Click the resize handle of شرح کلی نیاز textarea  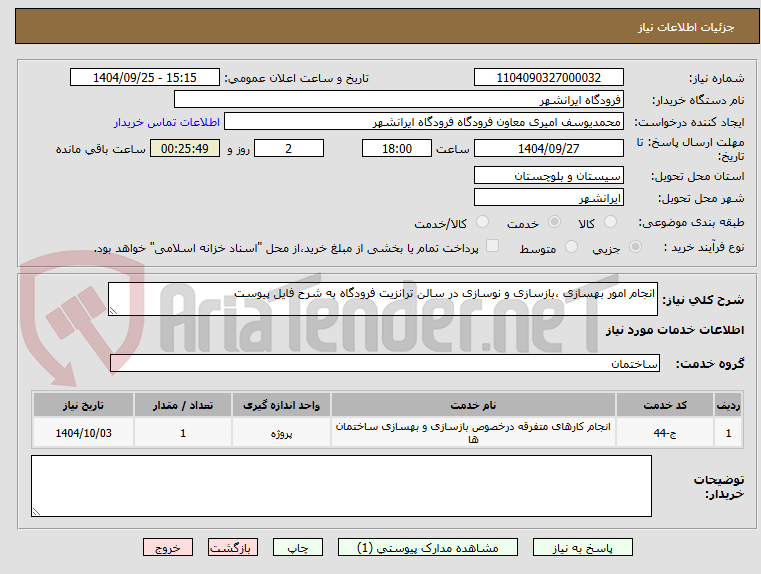click(x=113, y=311)
